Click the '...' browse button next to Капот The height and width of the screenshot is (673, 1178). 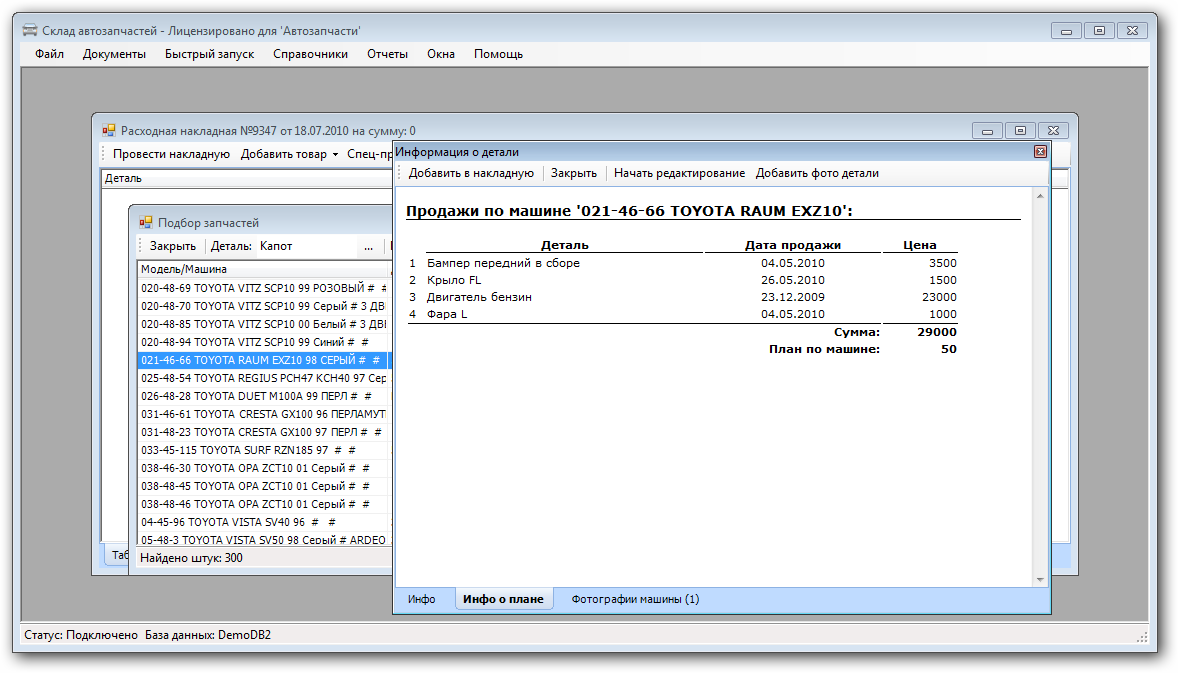(368, 246)
